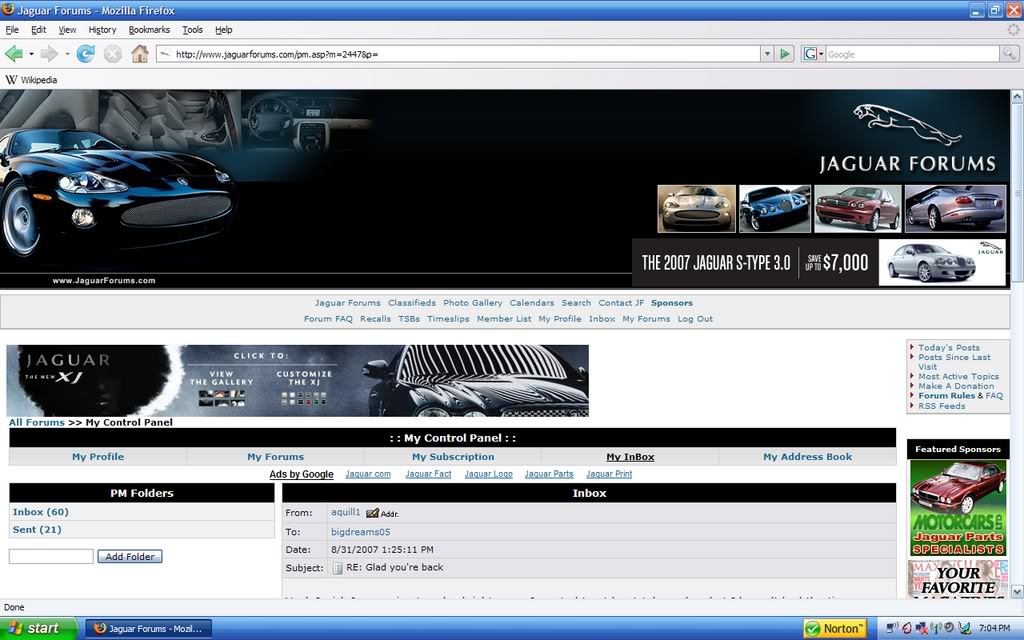This screenshot has height=640, width=1024.
Task: Open the Inbox (60) folder
Action: coord(40,512)
